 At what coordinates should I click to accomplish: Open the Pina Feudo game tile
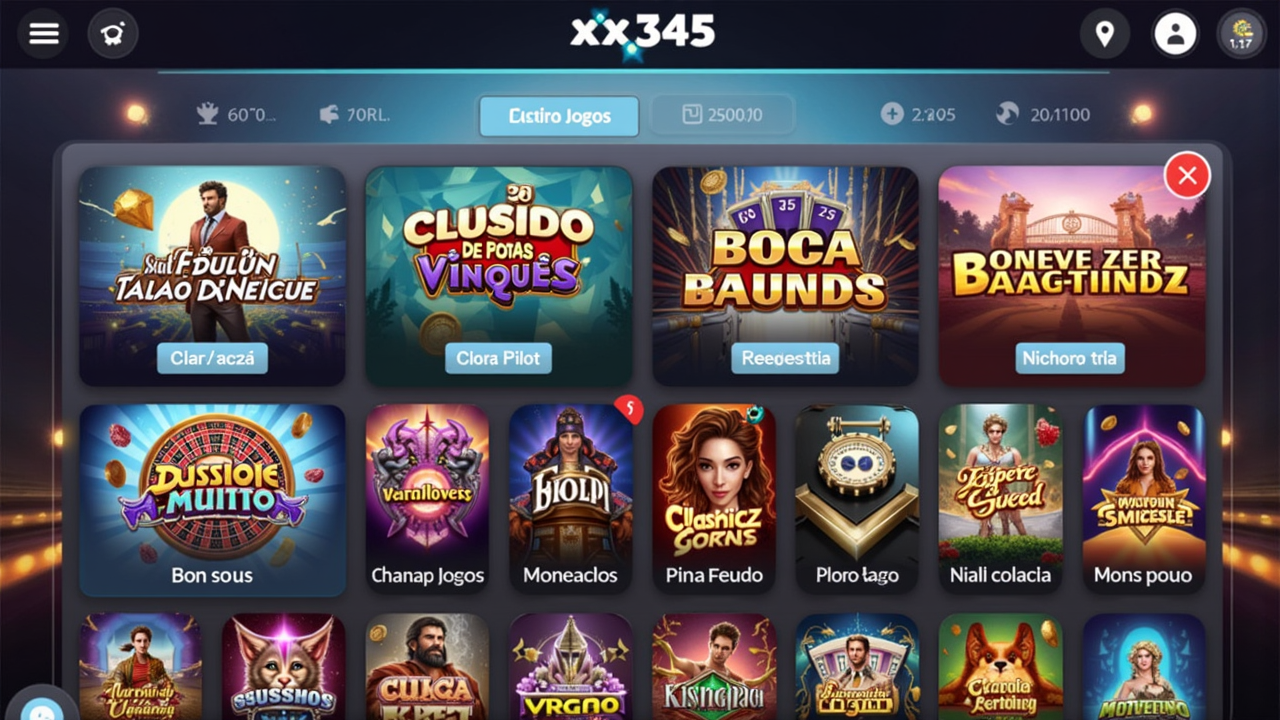[x=714, y=499]
